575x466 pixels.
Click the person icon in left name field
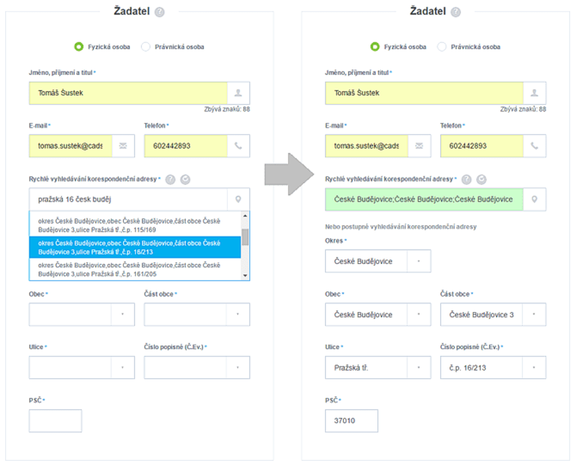pos(238,93)
